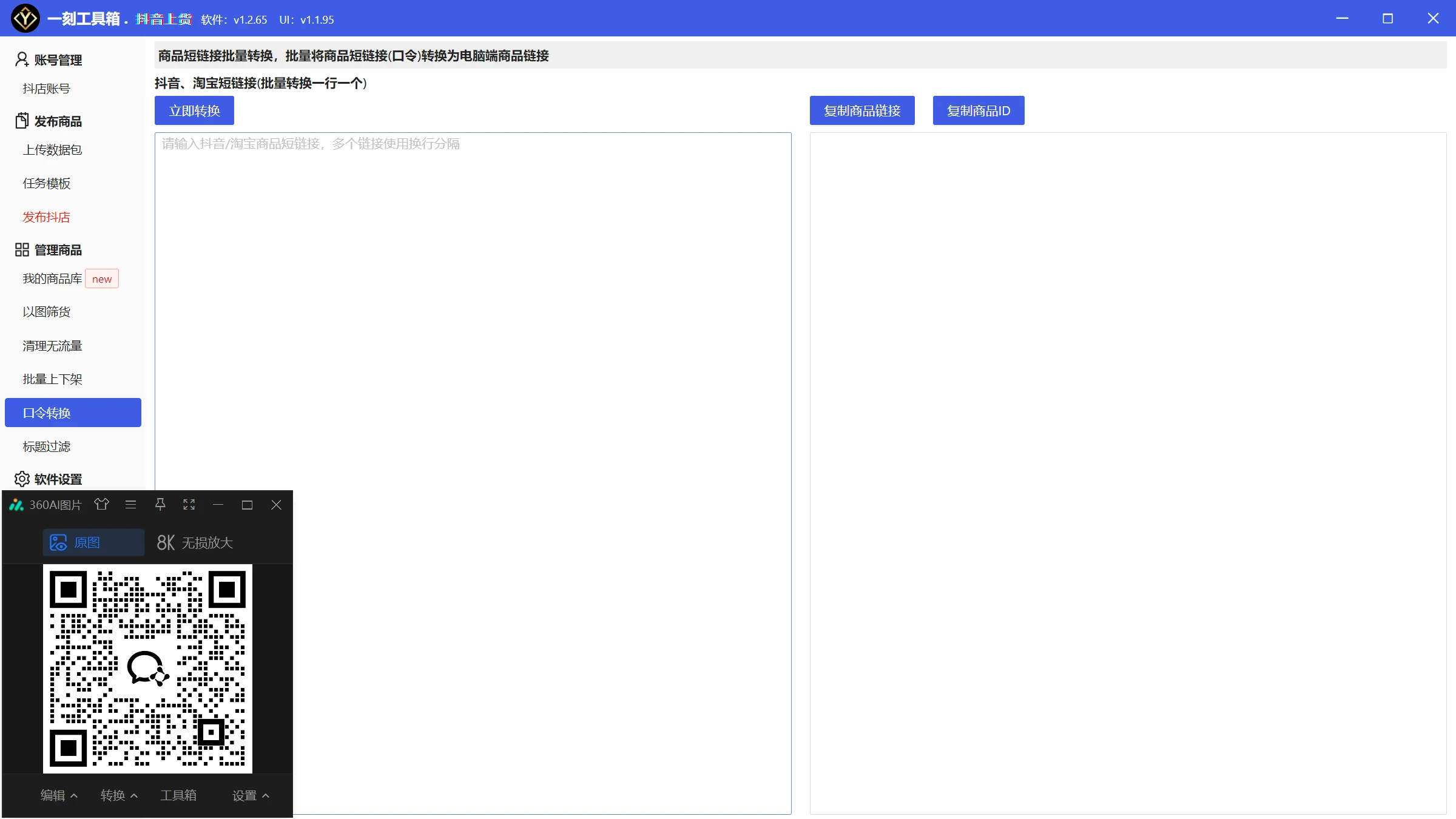Click the 复制商品链接 button
The image size is (1456, 819).
(861, 110)
